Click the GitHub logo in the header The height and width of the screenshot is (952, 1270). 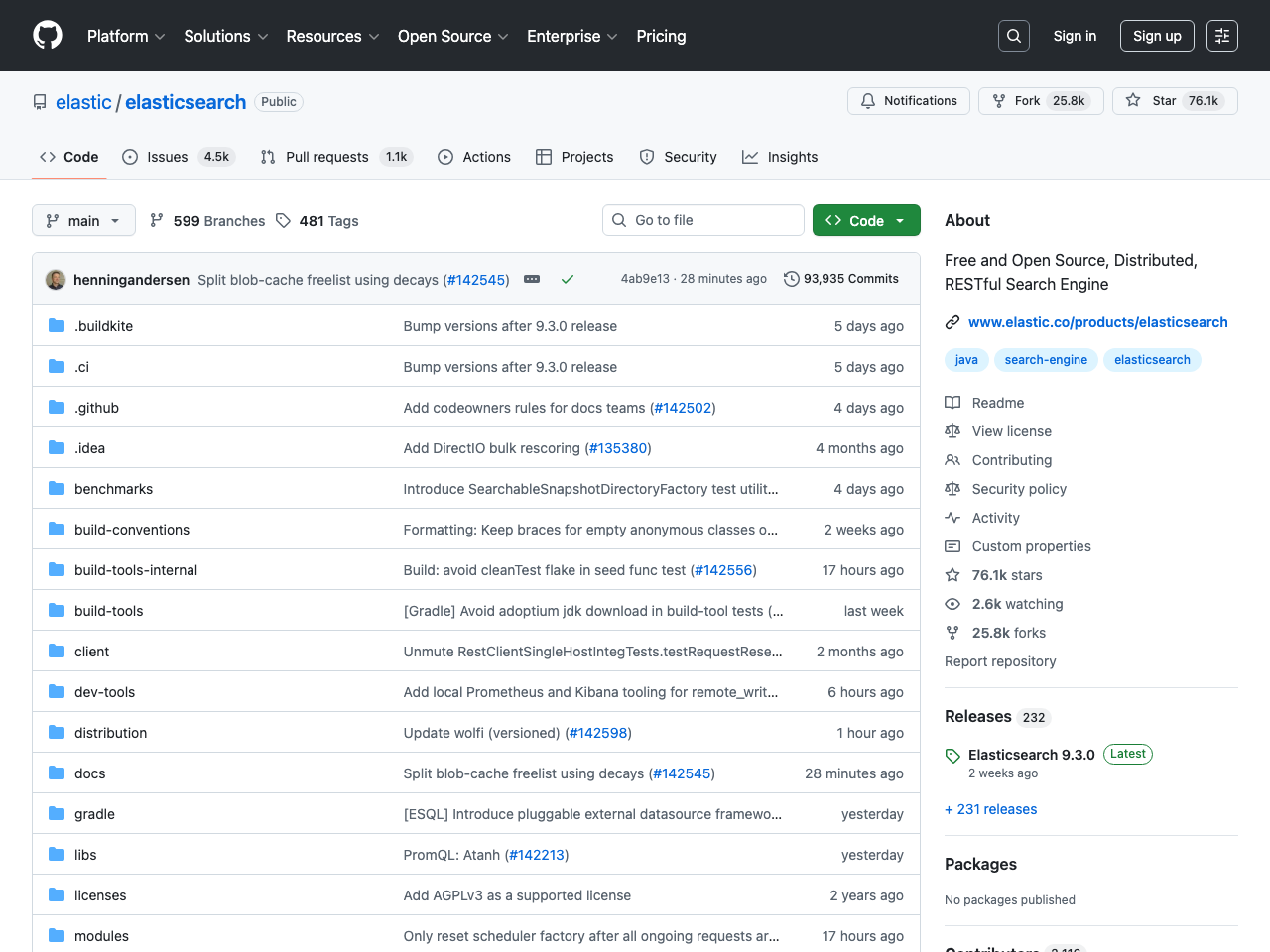click(47, 35)
